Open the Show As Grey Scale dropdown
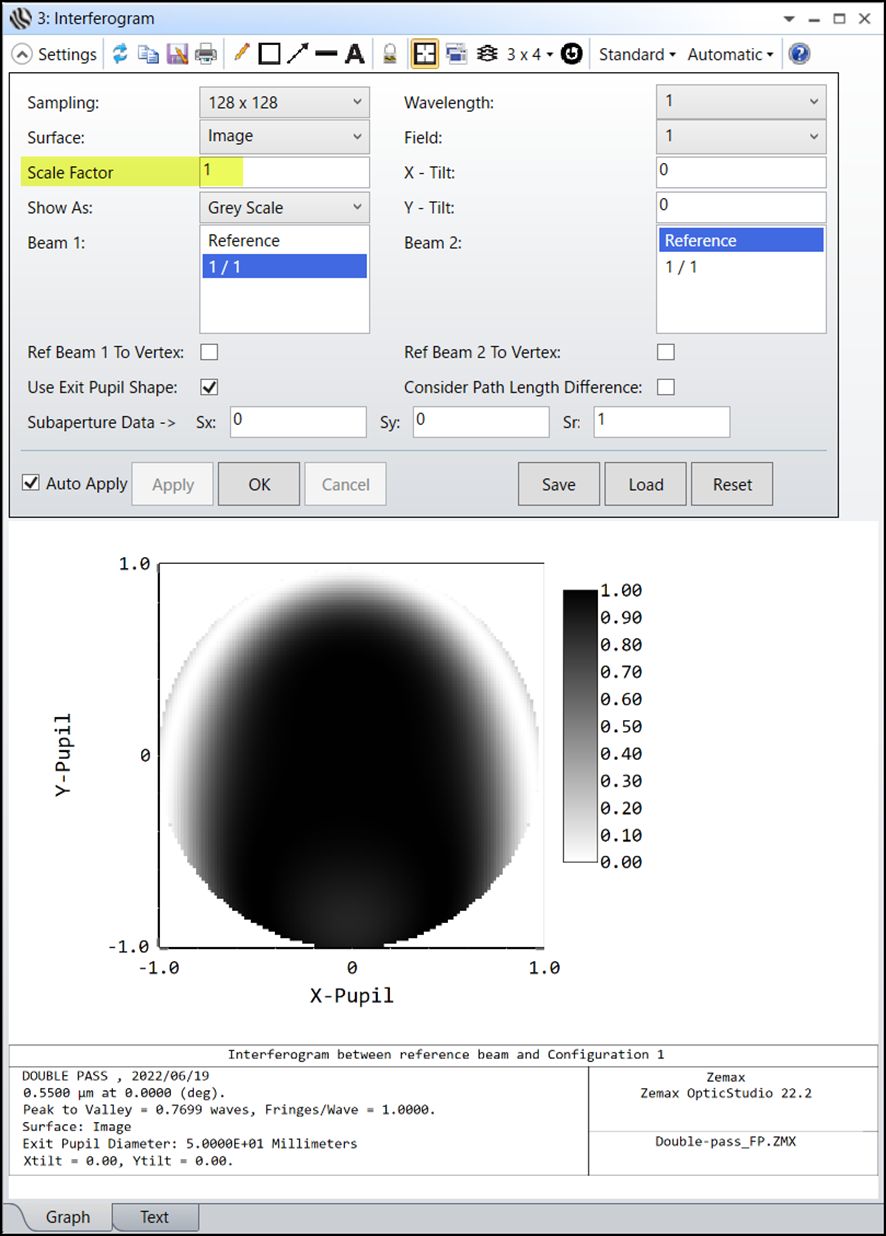The width and height of the screenshot is (886, 1236). [285, 208]
